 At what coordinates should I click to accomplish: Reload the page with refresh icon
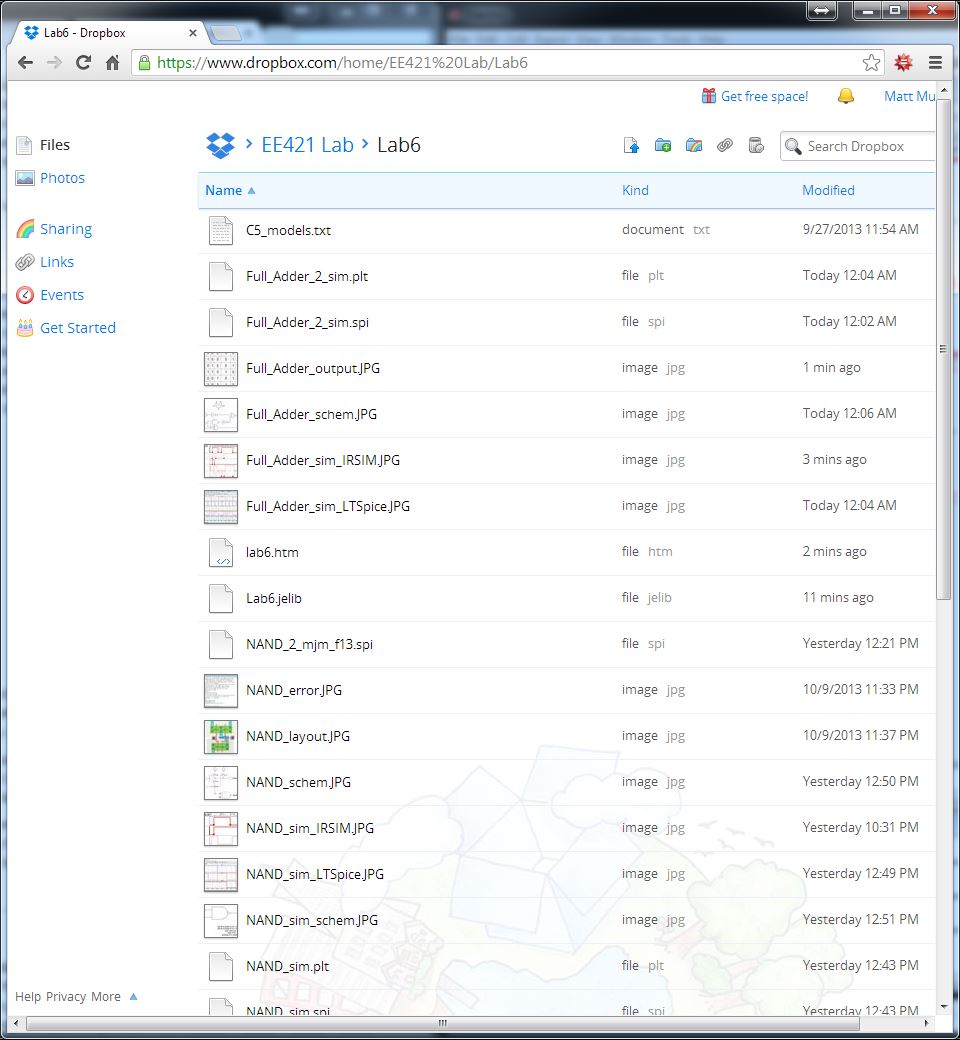84,63
